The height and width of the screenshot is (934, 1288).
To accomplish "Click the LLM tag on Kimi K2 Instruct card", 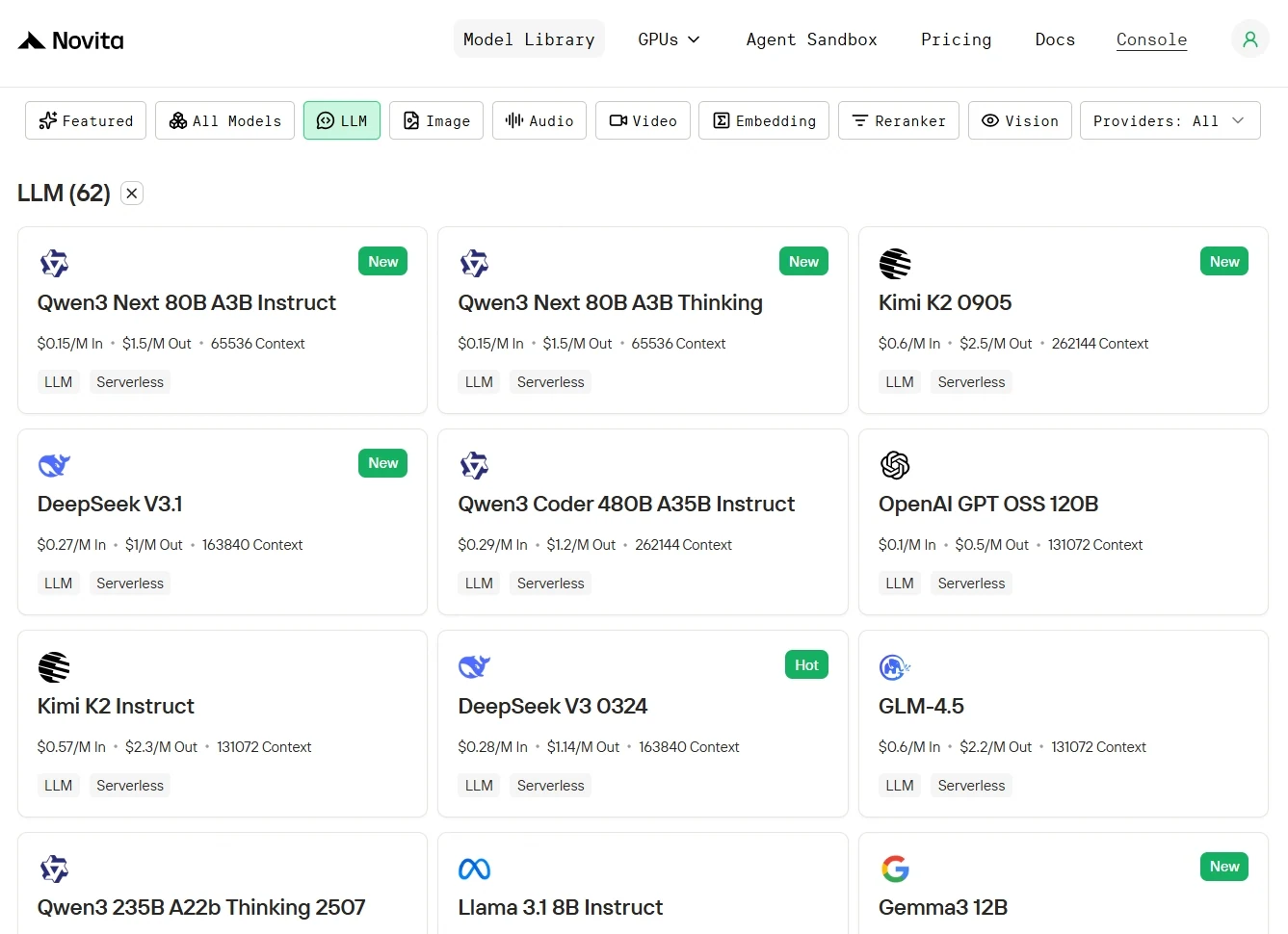I will 59,786.
